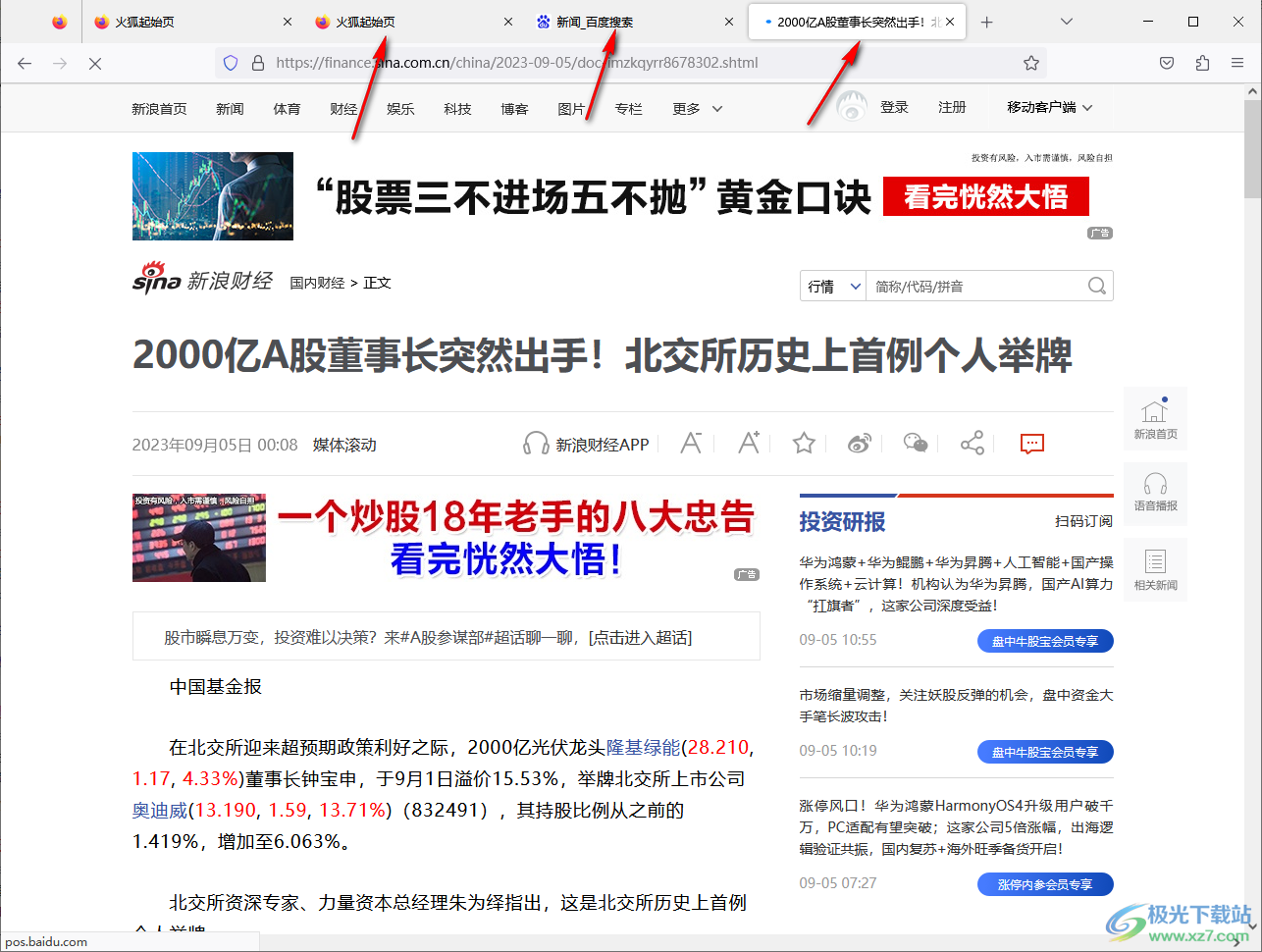Open the Firefox hamburger menu
The height and width of the screenshot is (952, 1262).
[x=1237, y=63]
